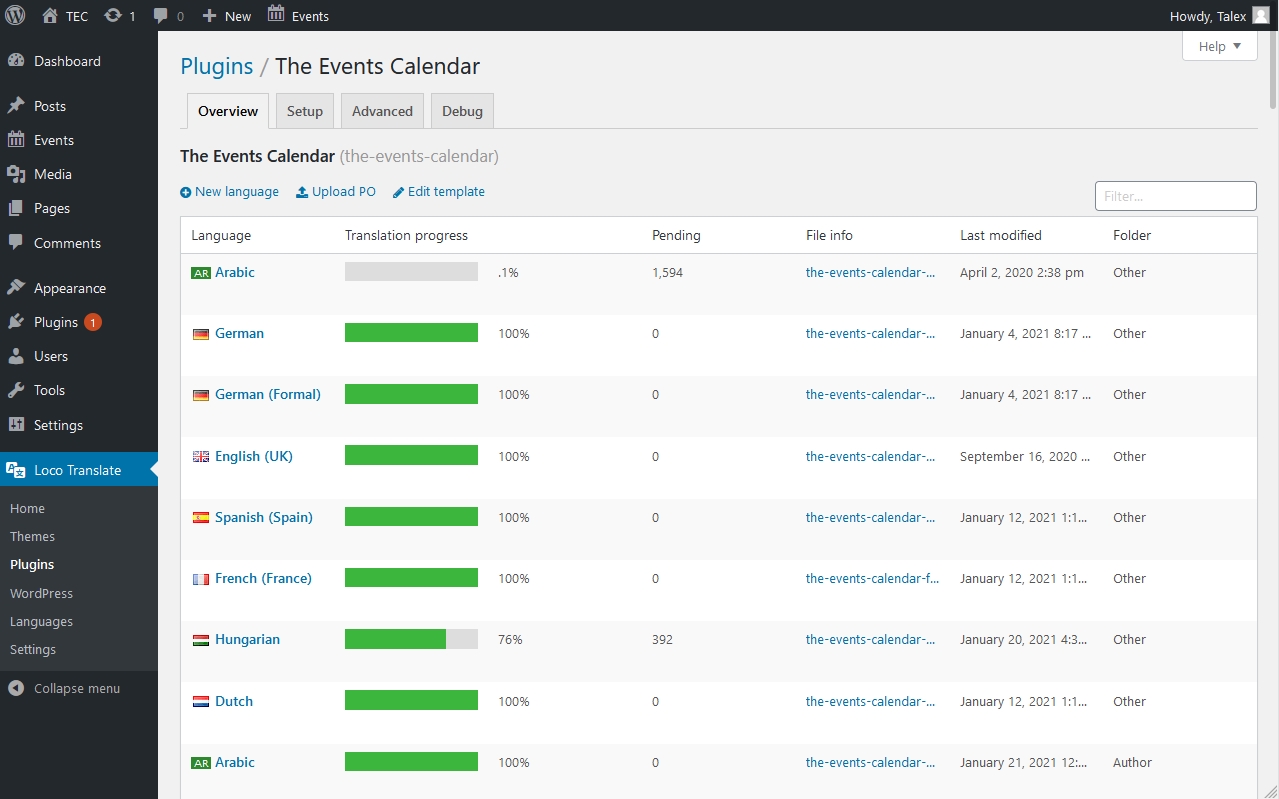Click the Posts pin icon in sidebar
This screenshot has height=799, width=1279.
(x=16, y=106)
